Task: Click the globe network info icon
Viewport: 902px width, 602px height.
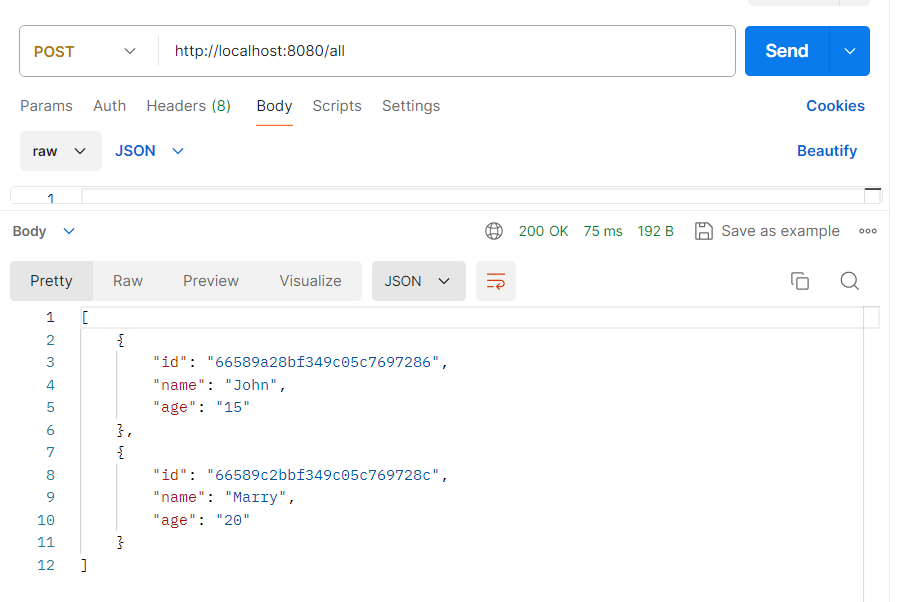Action: [x=494, y=231]
